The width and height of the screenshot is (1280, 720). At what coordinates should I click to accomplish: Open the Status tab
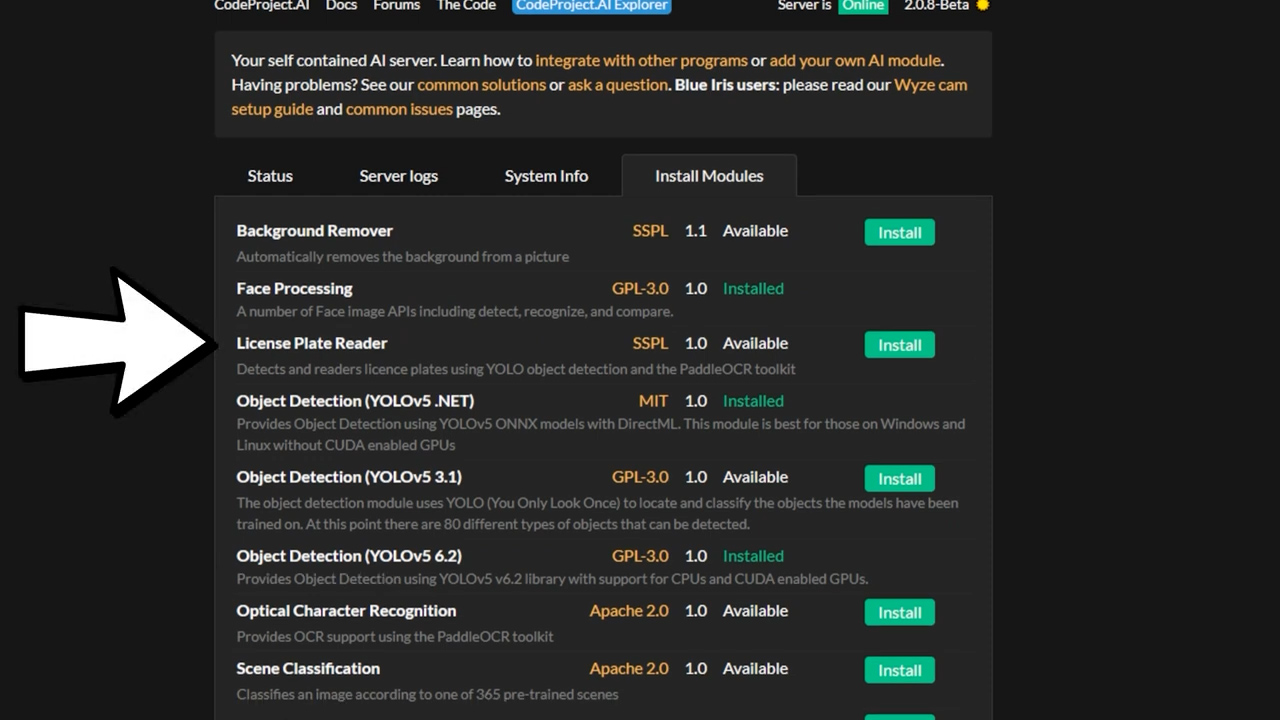coord(270,176)
